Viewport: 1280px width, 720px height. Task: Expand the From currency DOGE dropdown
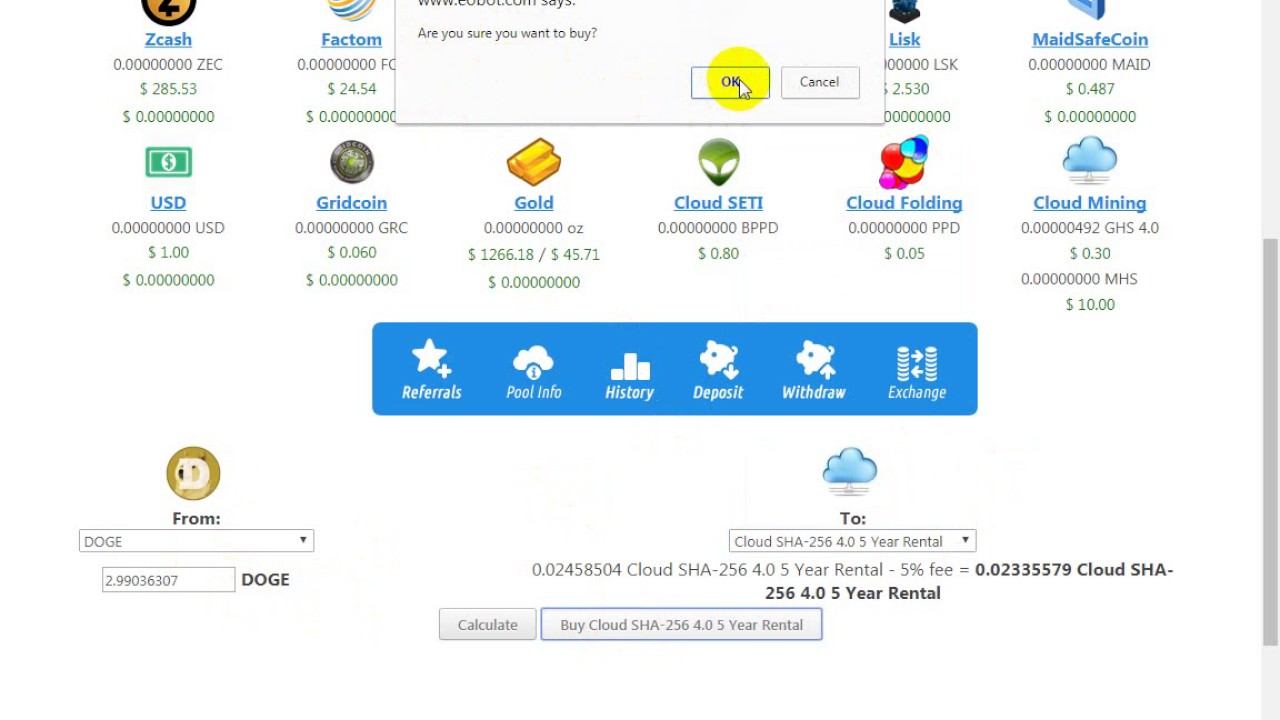pos(196,541)
